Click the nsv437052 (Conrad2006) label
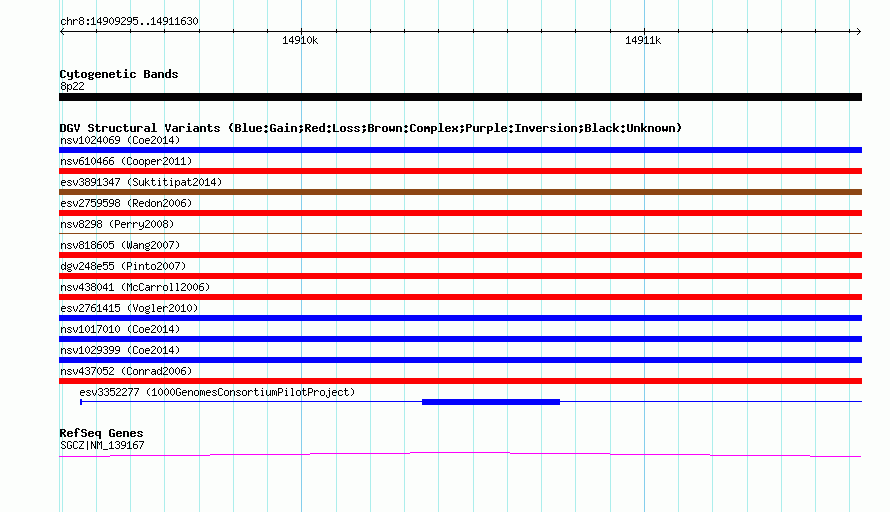Image resolution: width=890 pixels, height=512 pixels. coord(126,371)
